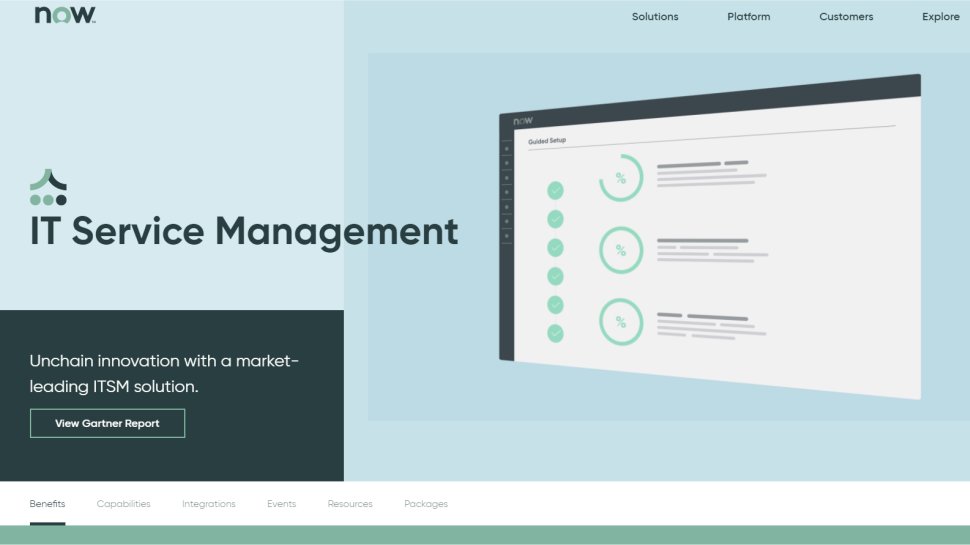Expand the Platform navigation menu
This screenshot has width=970, height=545.
click(748, 17)
